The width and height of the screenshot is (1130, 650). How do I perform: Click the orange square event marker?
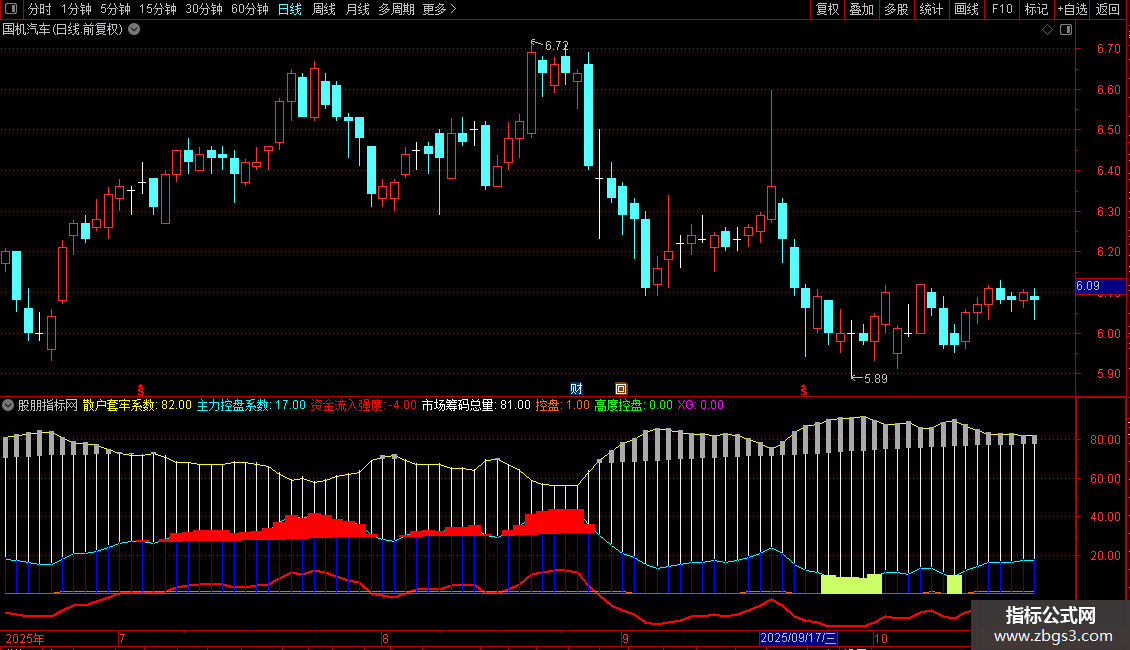click(x=620, y=389)
